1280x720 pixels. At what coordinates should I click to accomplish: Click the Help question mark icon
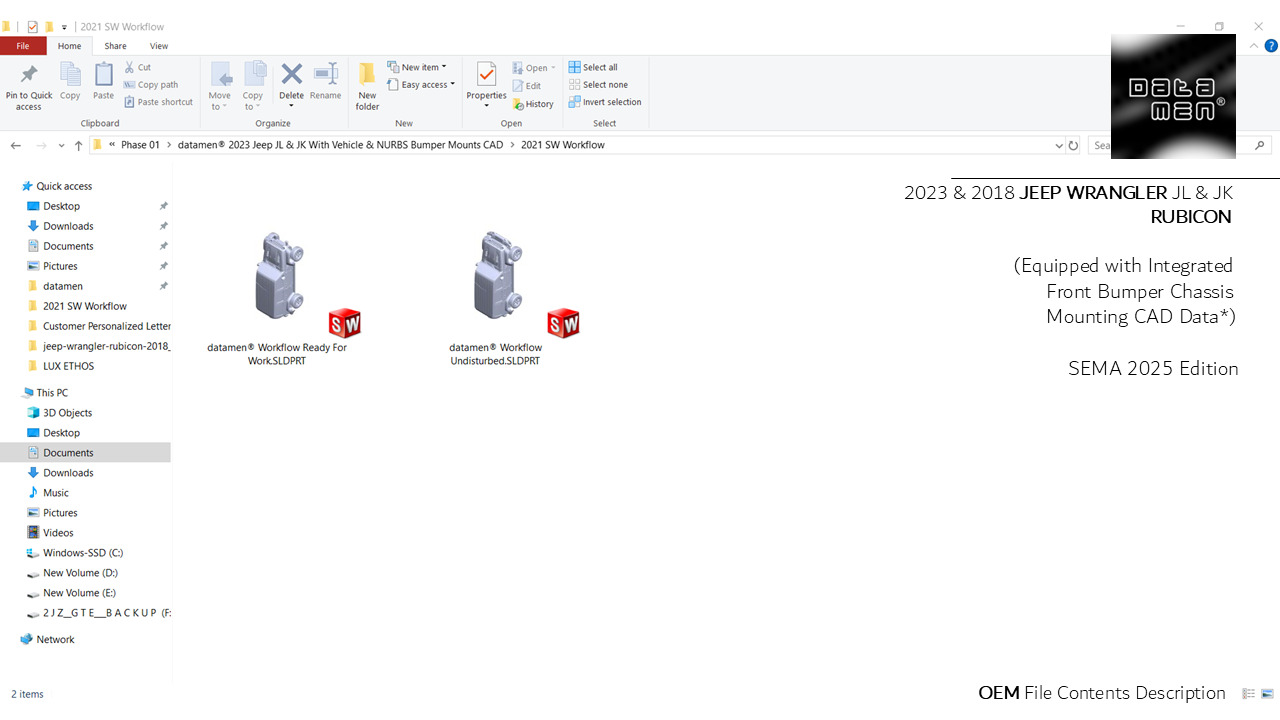1271,46
